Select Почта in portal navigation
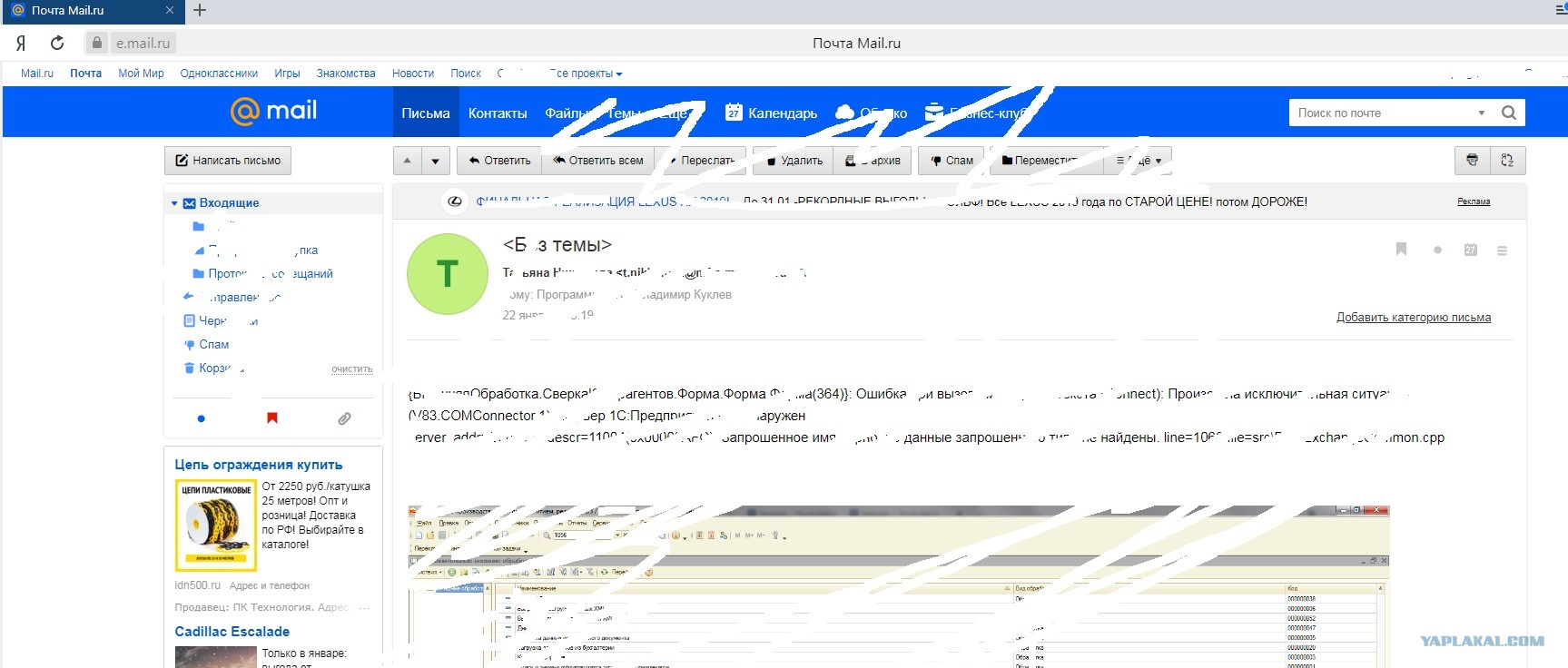 tap(86, 74)
